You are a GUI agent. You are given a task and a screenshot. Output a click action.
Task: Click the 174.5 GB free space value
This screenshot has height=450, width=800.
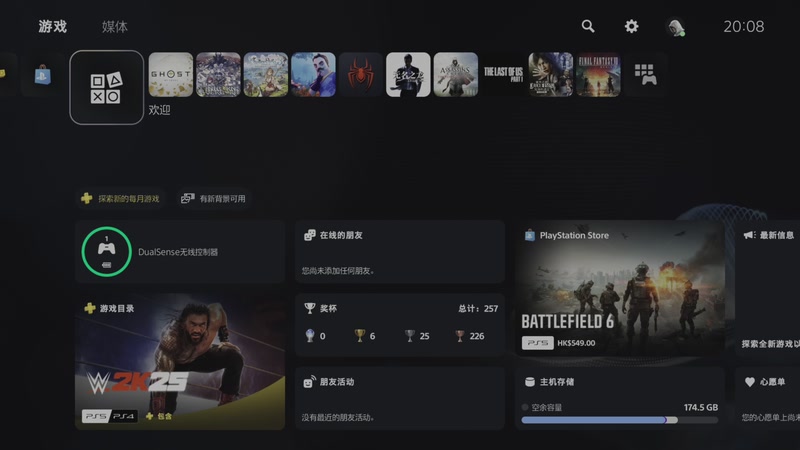pyautogui.click(x=701, y=407)
